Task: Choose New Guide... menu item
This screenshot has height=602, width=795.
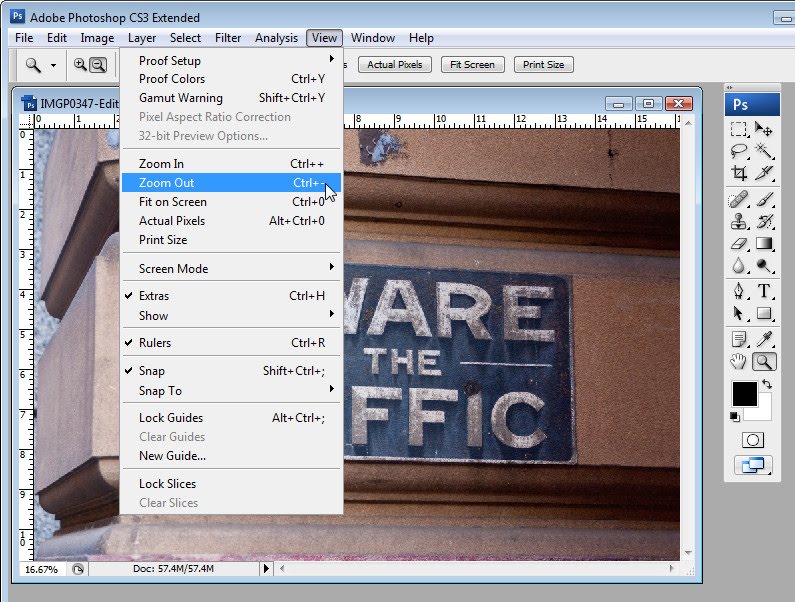Action: (x=232, y=456)
